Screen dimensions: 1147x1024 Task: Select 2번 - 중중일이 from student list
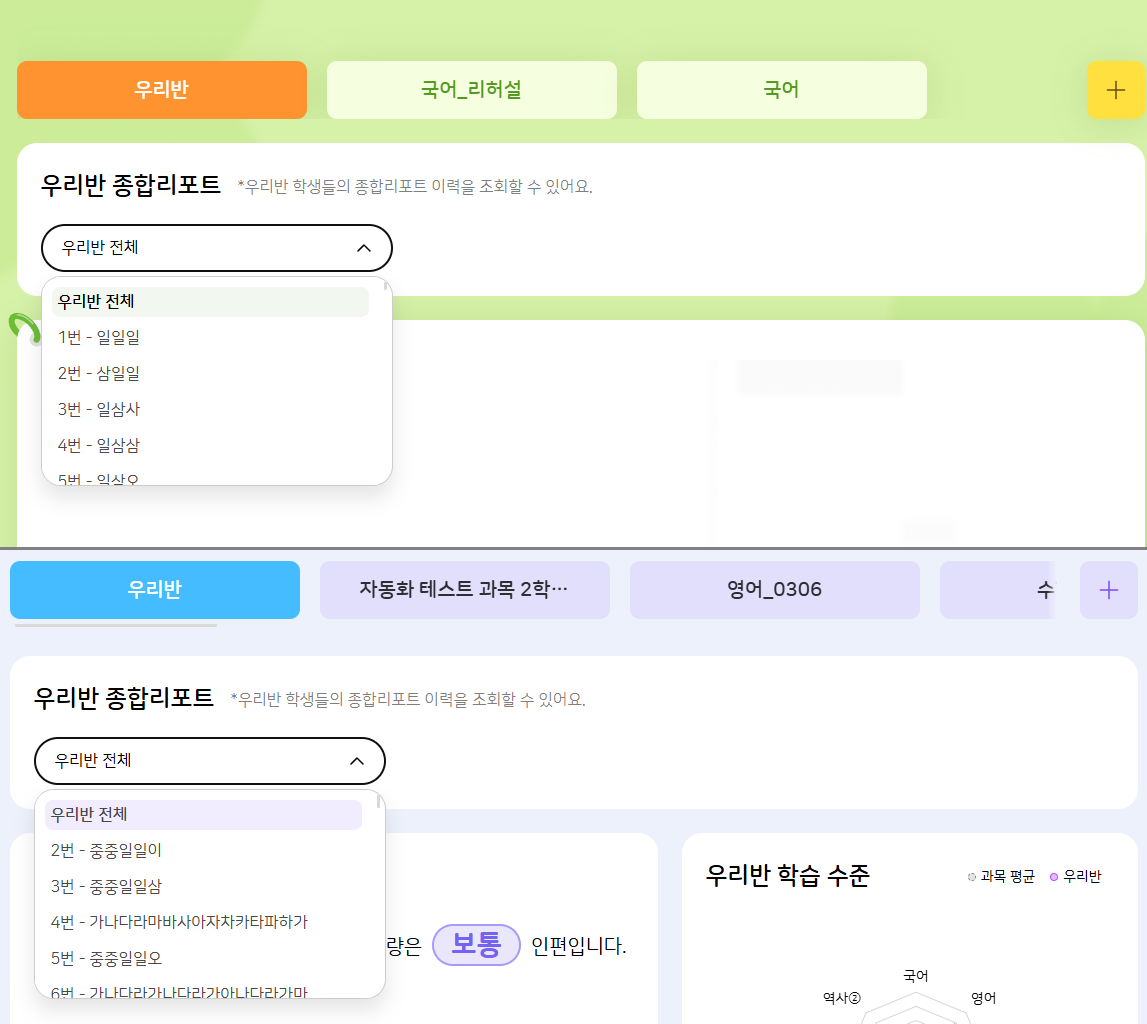(106, 851)
